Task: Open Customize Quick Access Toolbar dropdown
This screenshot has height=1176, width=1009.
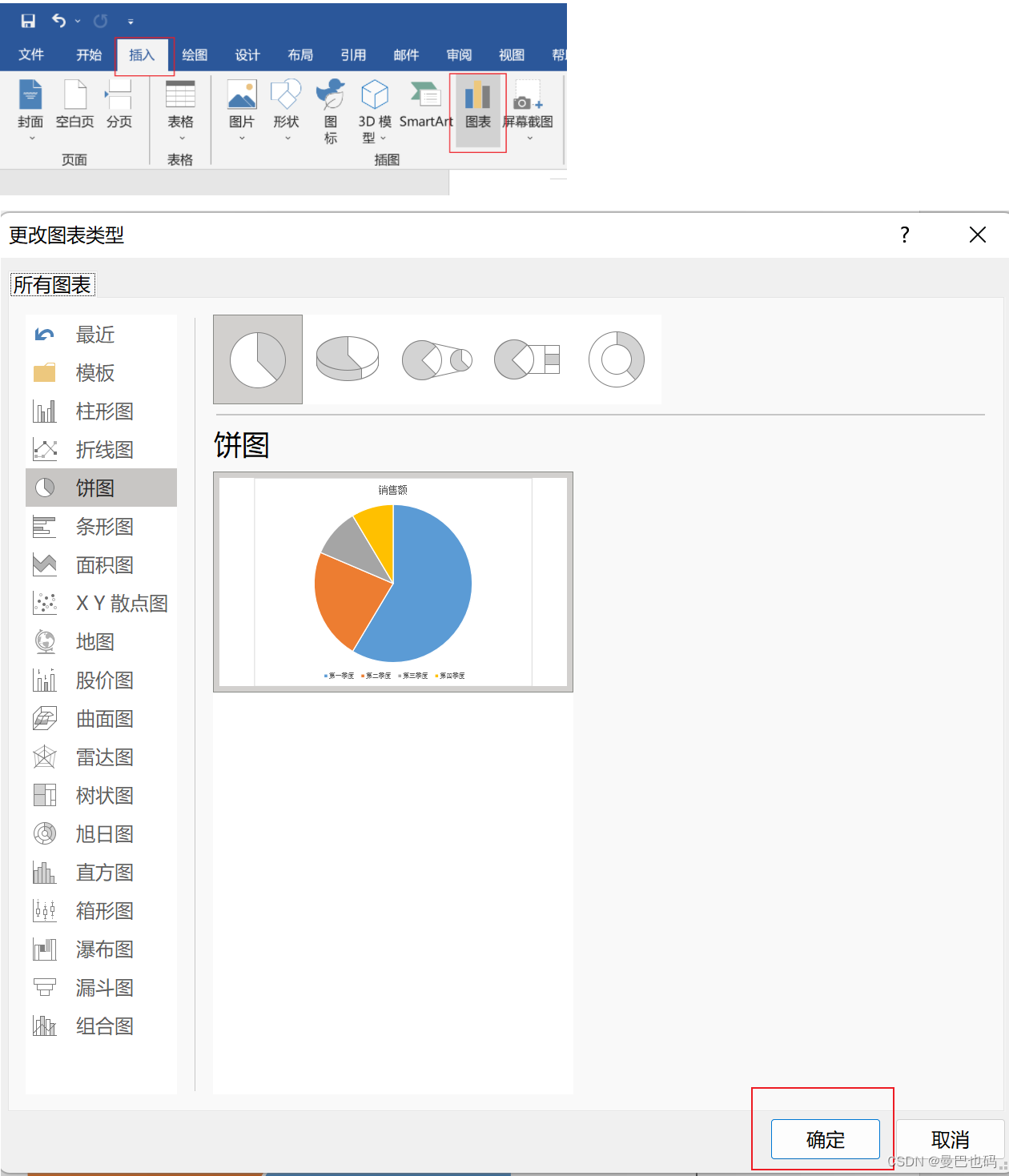Action: click(131, 22)
